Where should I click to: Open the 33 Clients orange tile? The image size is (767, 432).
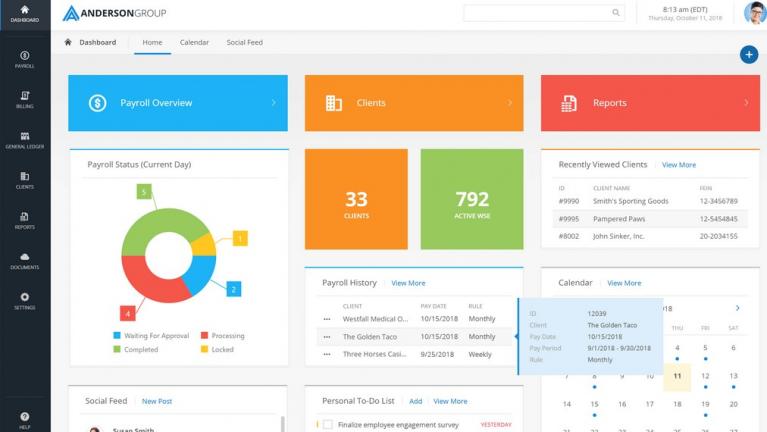(356, 199)
